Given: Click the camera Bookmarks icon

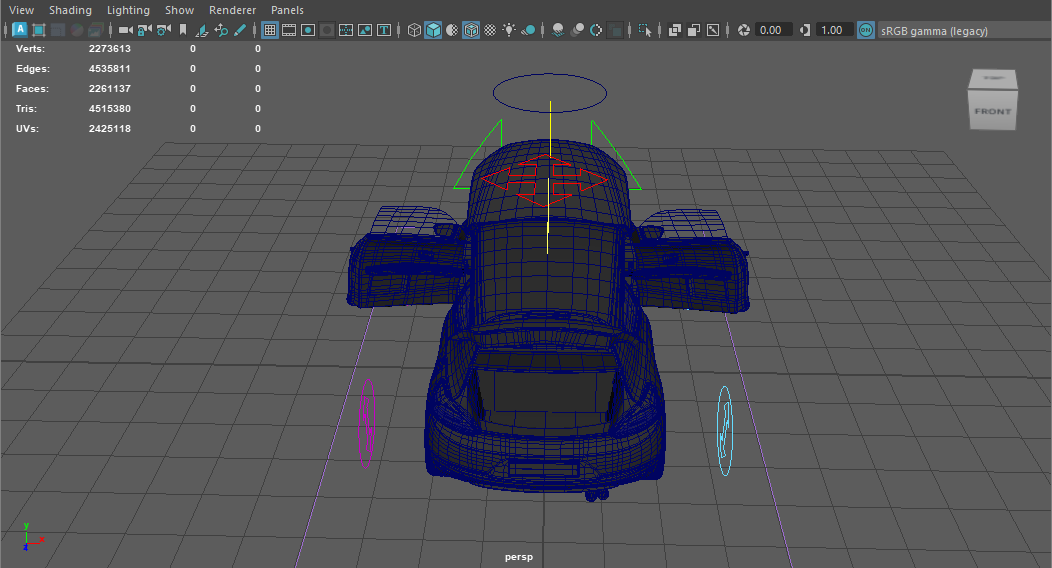Looking at the screenshot, I should 182,30.
